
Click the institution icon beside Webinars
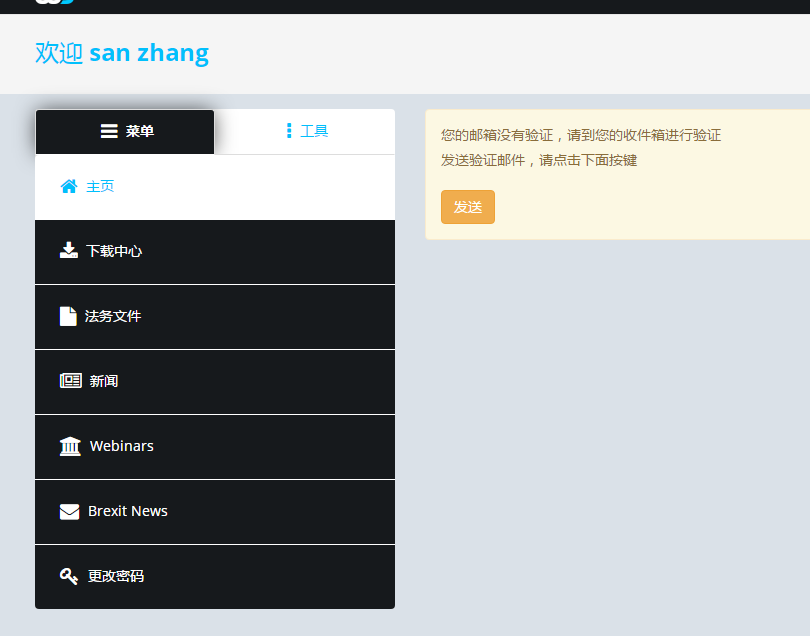70,446
